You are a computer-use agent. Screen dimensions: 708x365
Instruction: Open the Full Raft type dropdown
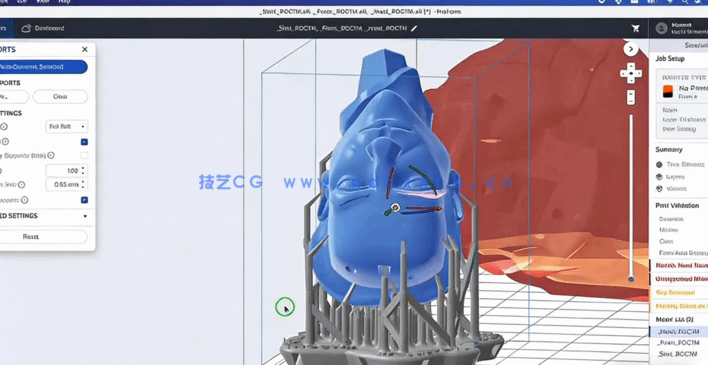click(x=66, y=126)
